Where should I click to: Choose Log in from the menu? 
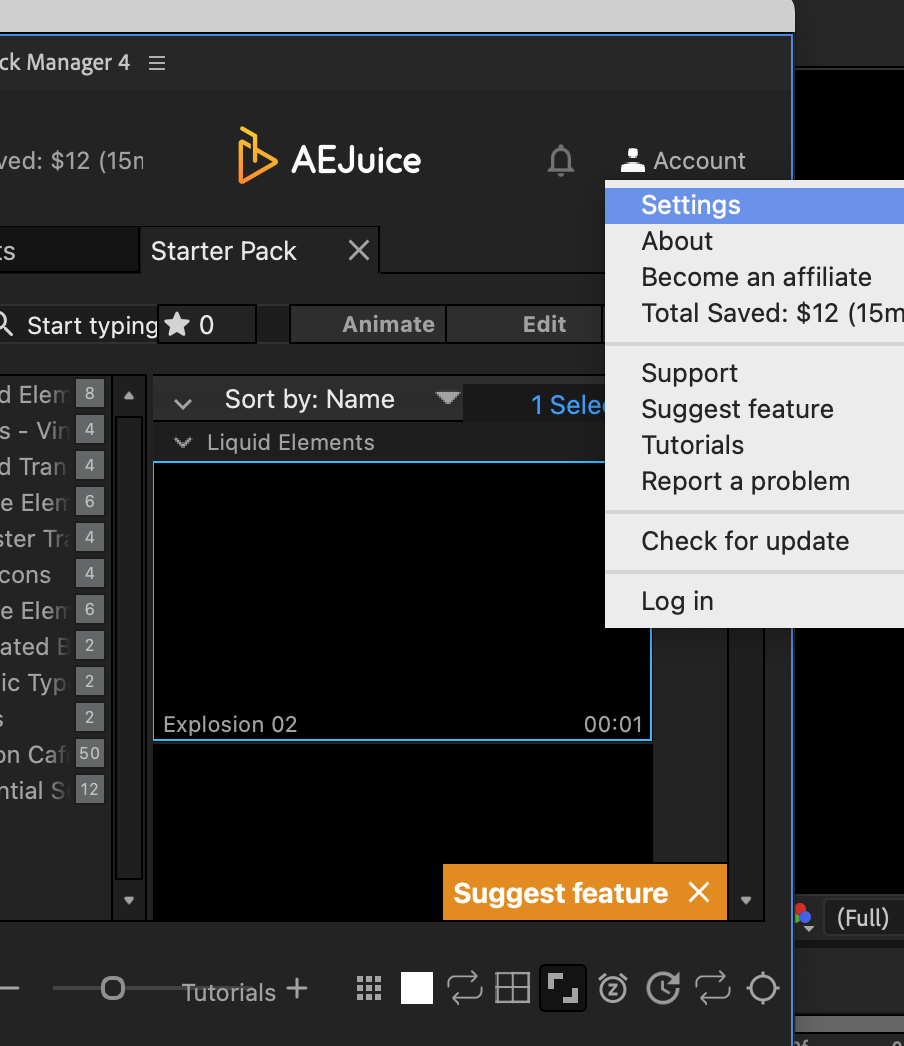click(755, 602)
